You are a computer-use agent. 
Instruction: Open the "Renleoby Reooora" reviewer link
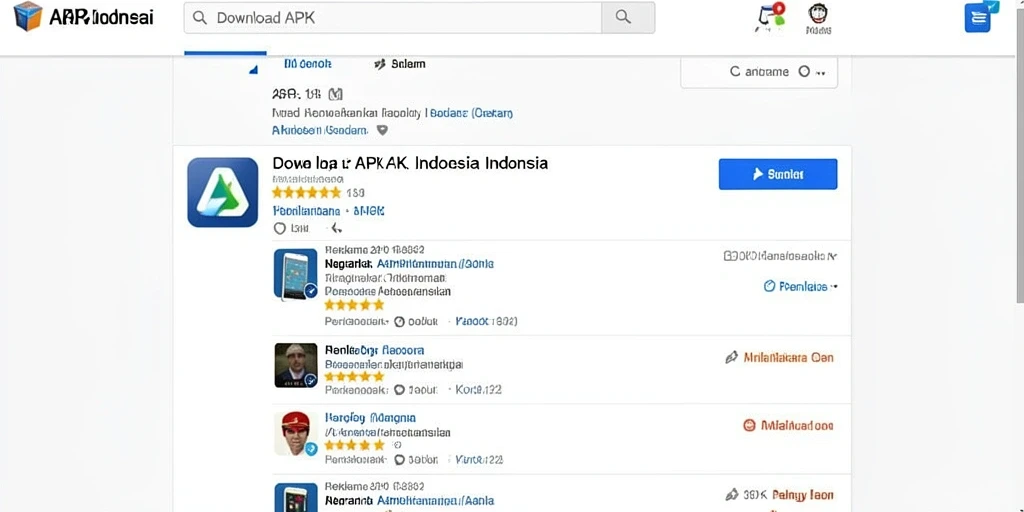point(374,350)
